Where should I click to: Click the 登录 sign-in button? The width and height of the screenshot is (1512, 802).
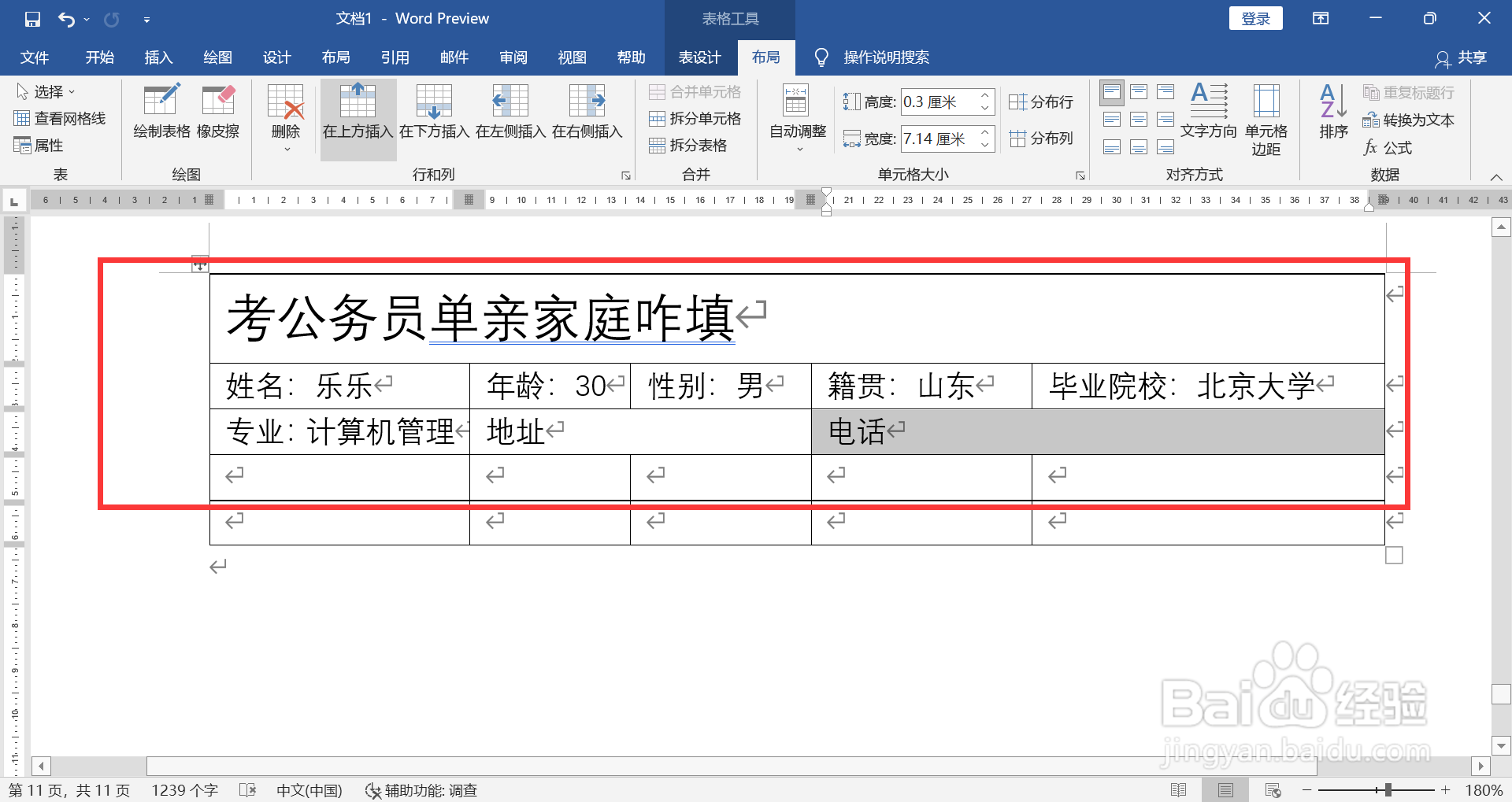[1255, 17]
